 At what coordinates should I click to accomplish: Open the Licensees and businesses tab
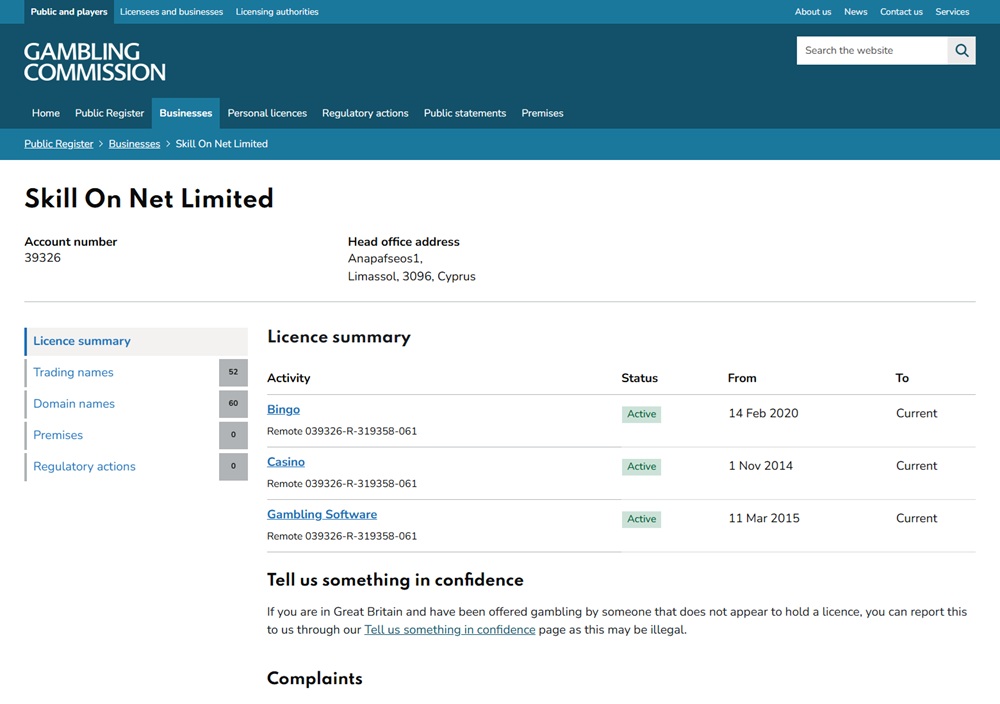tap(172, 11)
